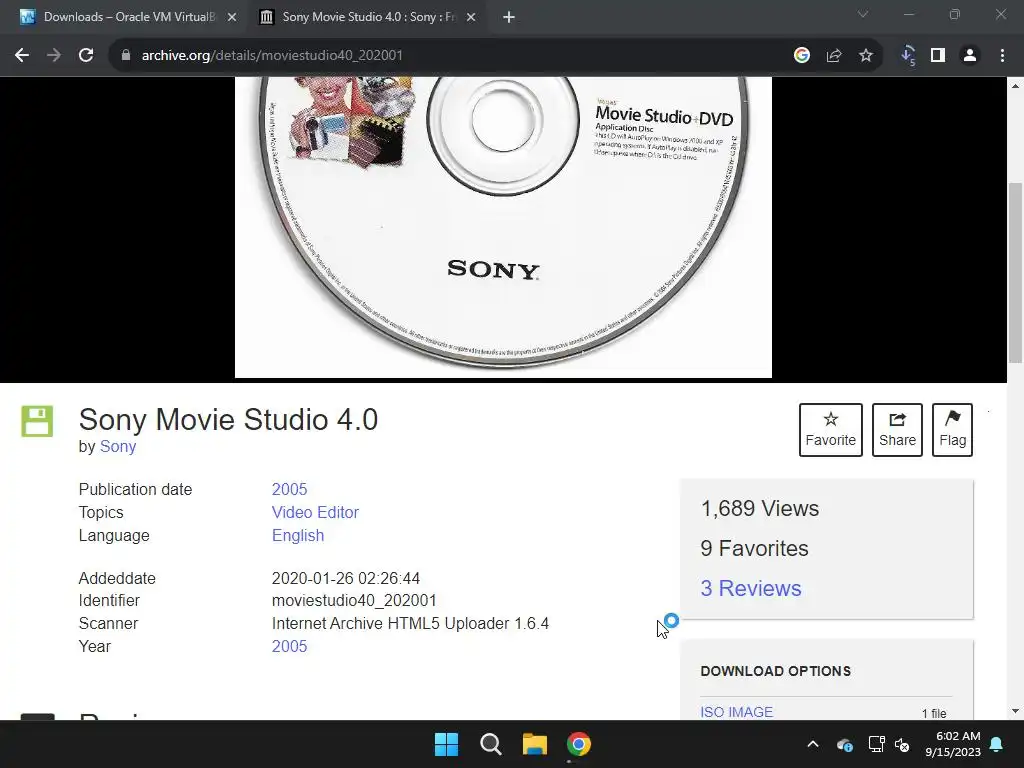This screenshot has height=768, width=1024.
Task: Jump to the 3 Reviews link
Action: 751,588
